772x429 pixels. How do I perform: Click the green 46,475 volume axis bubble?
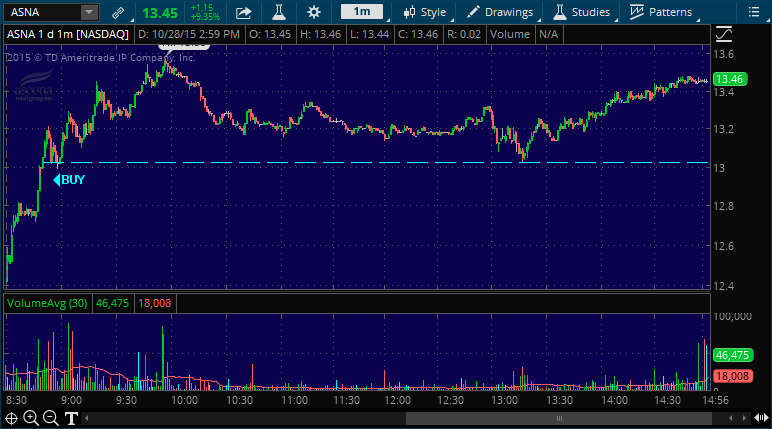click(x=733, y=355)
